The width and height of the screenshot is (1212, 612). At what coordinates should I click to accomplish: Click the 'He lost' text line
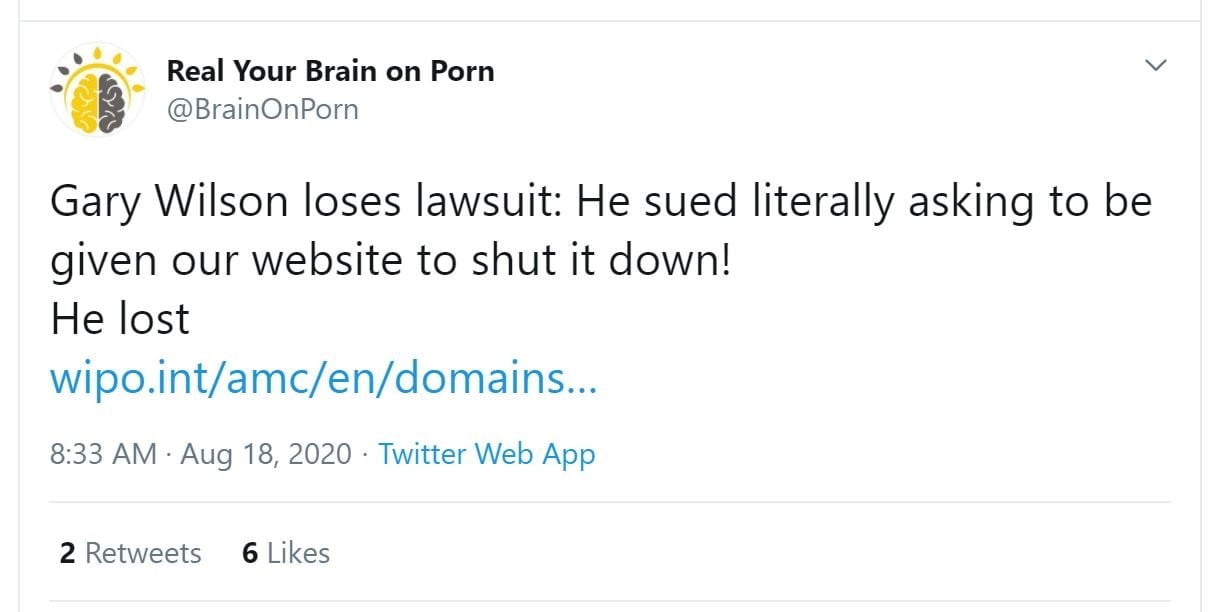[119, 320]
